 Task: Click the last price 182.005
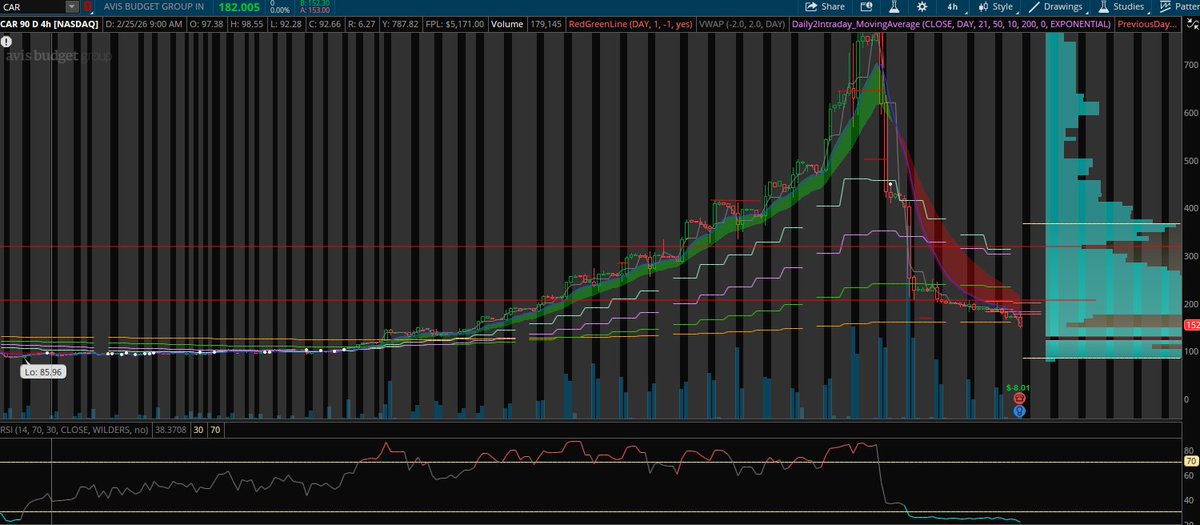[x=239, y=7]
